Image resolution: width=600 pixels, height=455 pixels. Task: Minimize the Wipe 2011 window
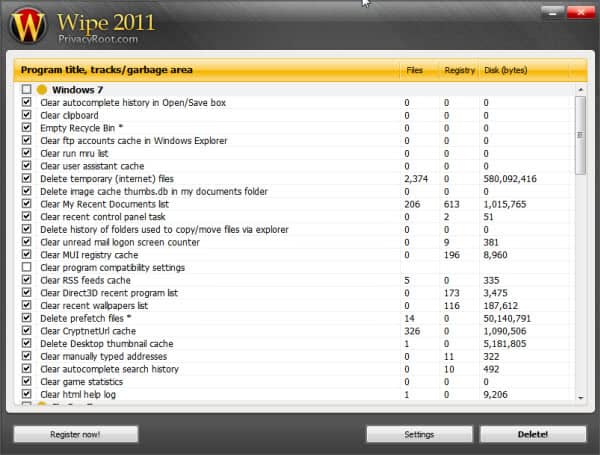(553, 12)
